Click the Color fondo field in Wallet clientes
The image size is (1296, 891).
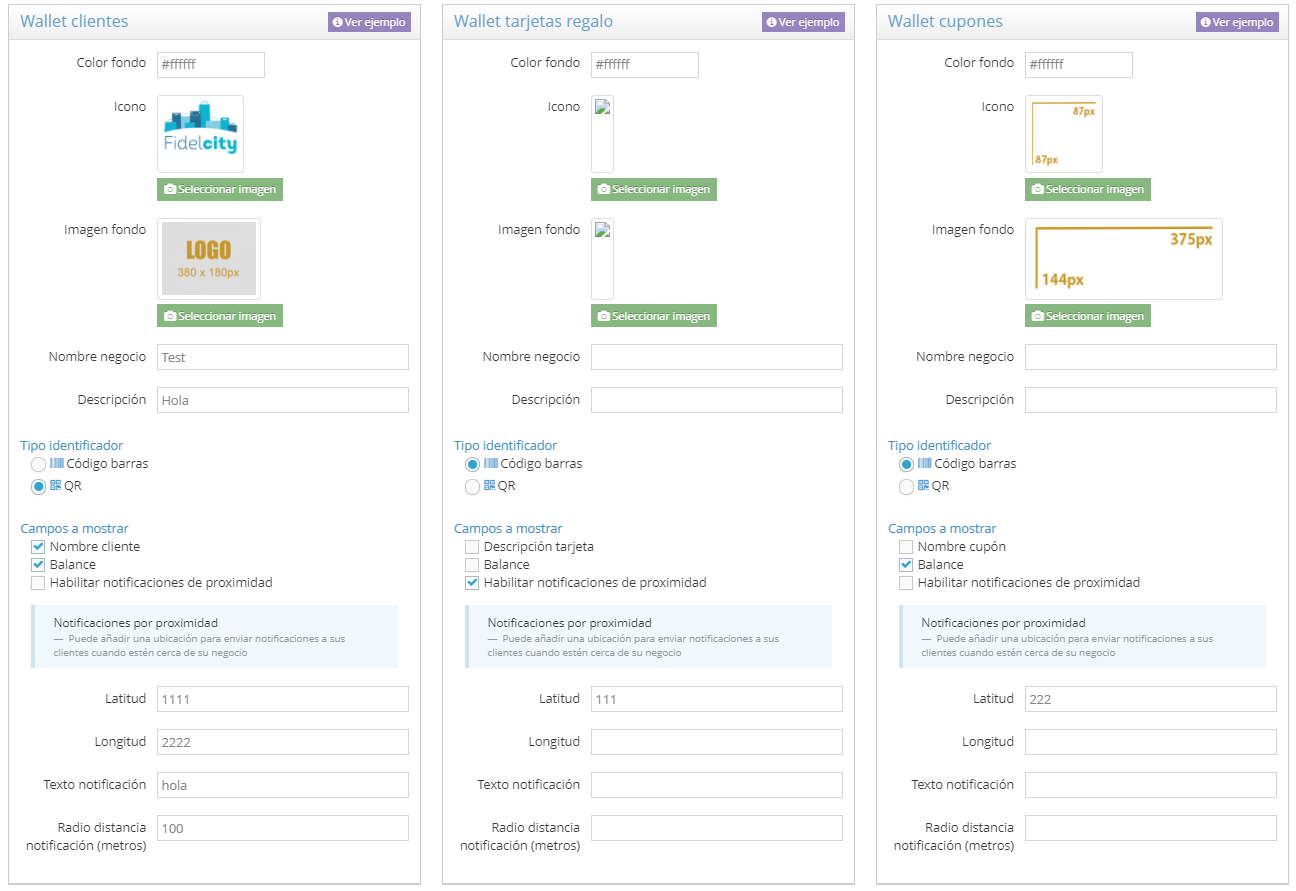tap(210, 65)
